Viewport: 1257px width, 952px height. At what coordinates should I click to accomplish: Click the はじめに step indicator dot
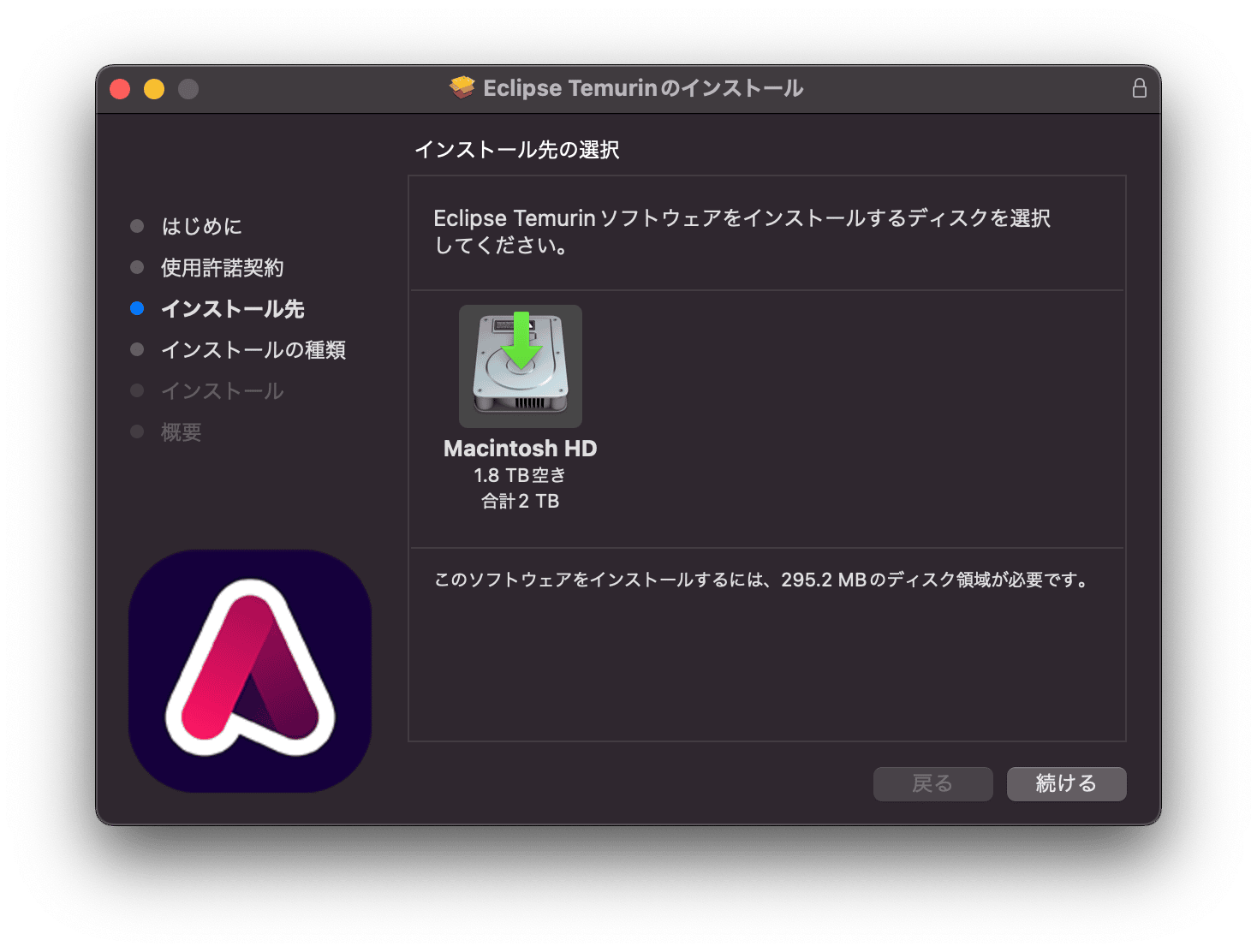pyautogui.click(x=137, y=226)
